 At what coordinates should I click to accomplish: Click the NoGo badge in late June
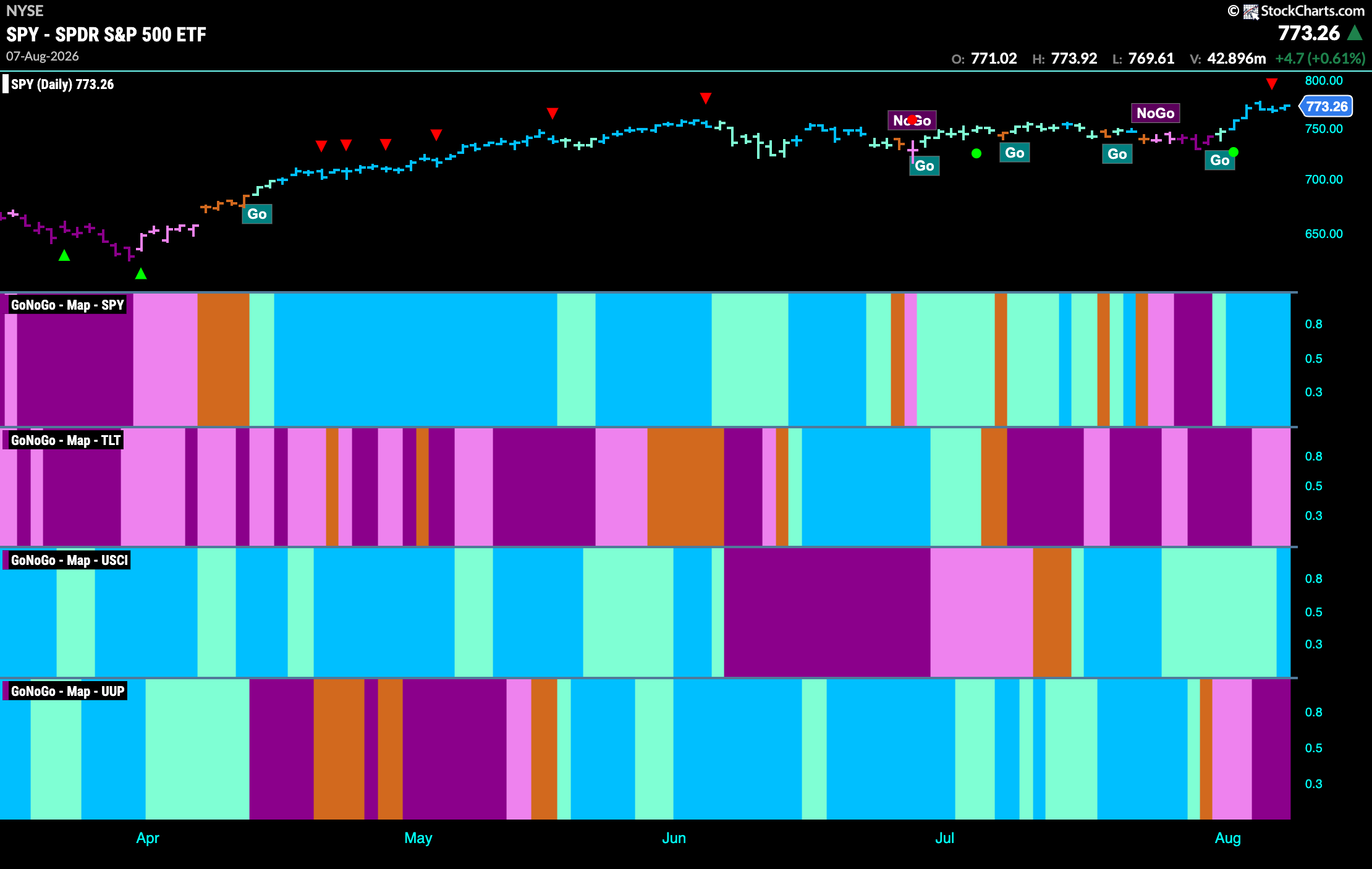(x=912, y=120)
